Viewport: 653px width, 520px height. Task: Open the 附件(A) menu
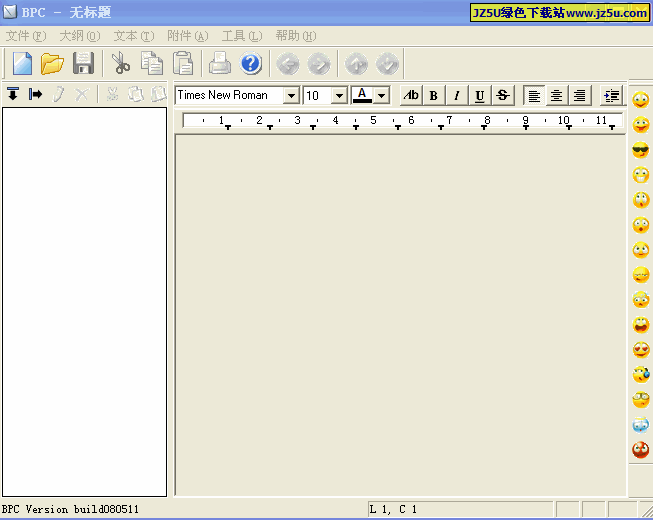tap(188, 36)
